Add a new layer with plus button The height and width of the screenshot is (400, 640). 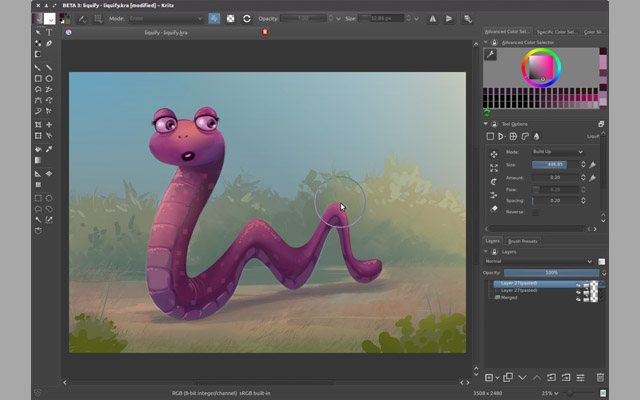click(x=489, y=378)
